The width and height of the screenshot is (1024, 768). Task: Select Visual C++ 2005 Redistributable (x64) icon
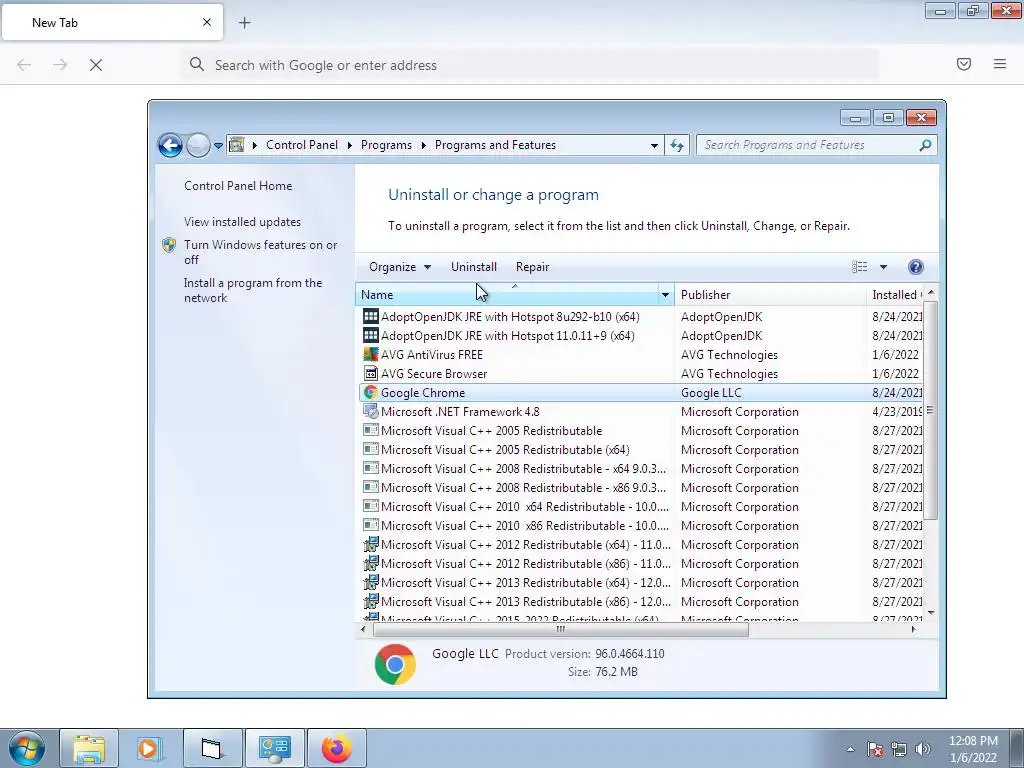[370, 449]
